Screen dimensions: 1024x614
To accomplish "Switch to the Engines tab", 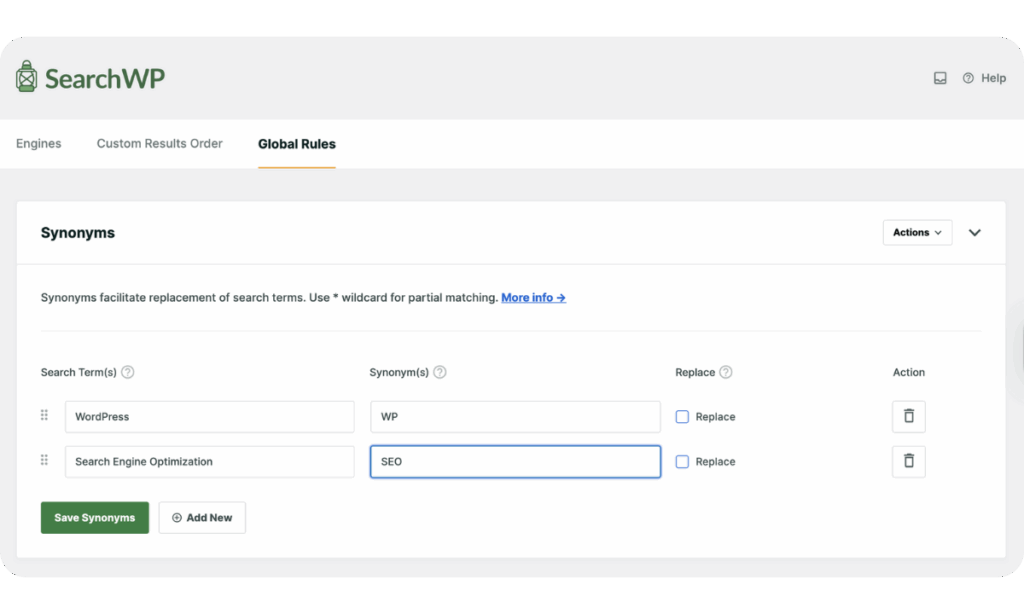I will click(x=39, y=144).
